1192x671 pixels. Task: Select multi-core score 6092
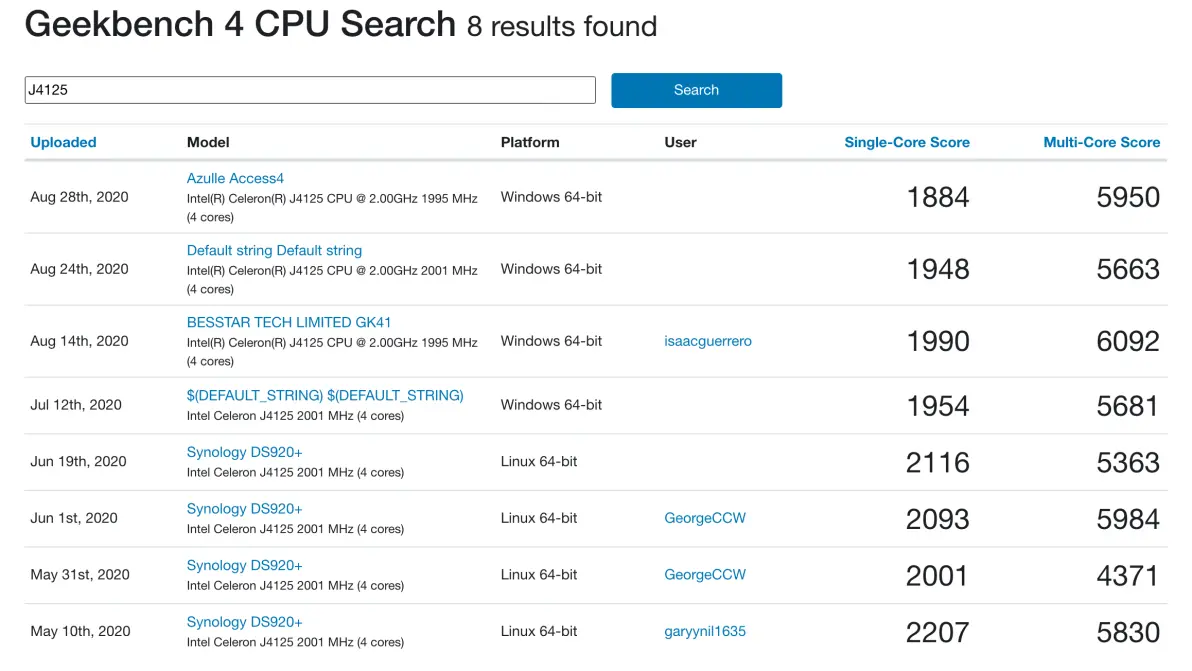point(1128,342)
